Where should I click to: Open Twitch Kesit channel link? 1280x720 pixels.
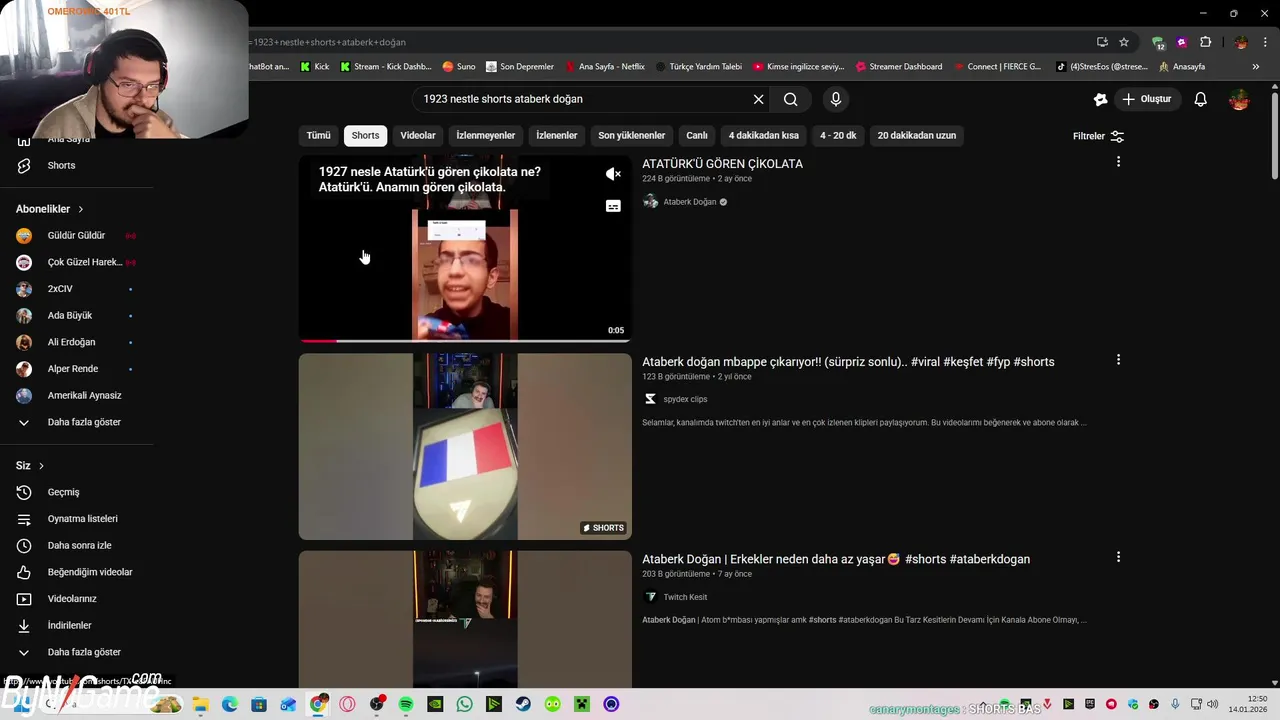(685, 597)
